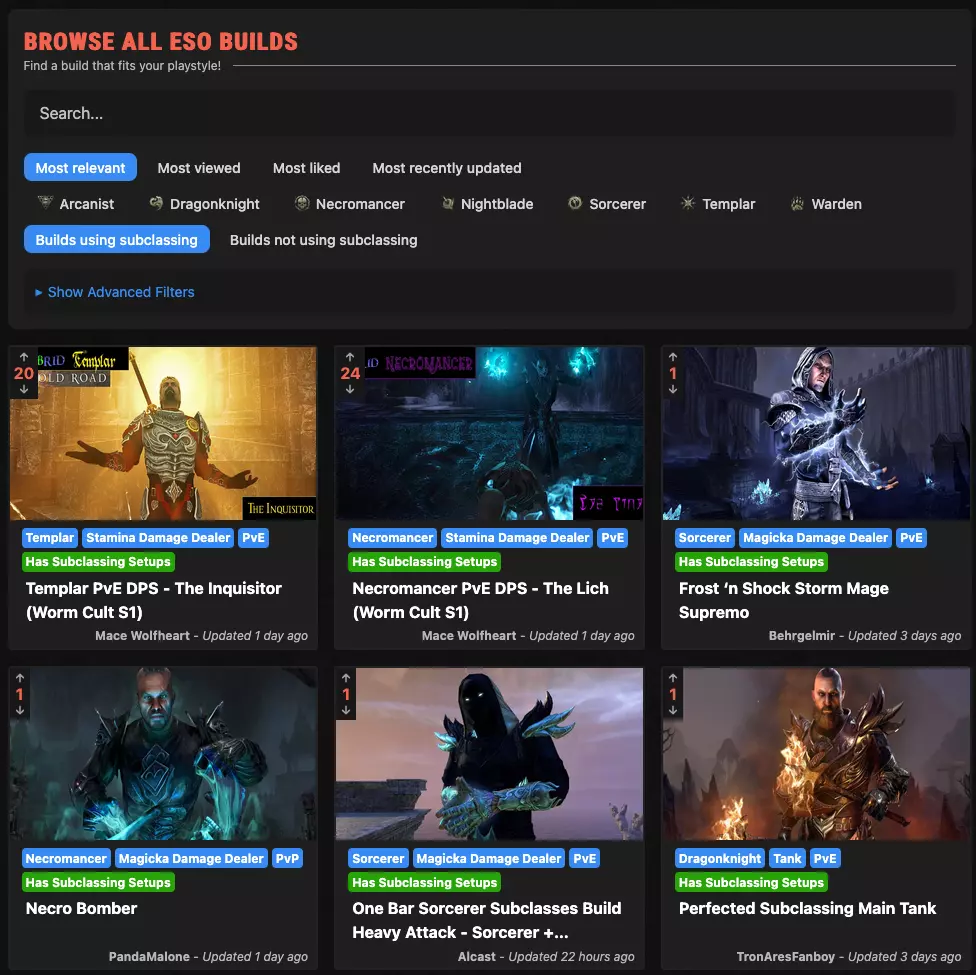
Task: Click the Necromancer Lich build thumbnail
Action: click(489, 433)
